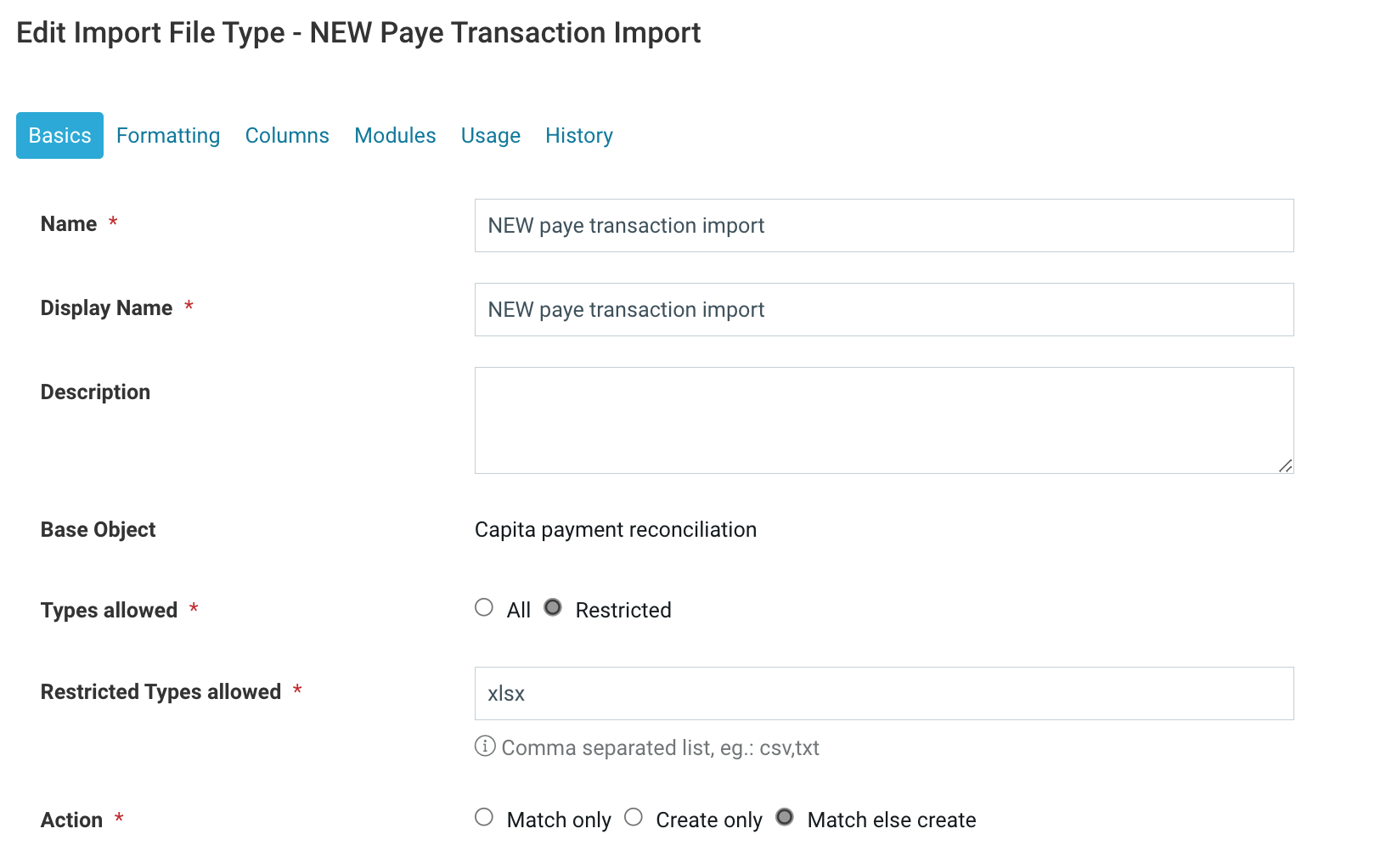Go to the Usage tab
This screenshot has height=868, width=1386.
pyautogui.click(x=491, y=136)
